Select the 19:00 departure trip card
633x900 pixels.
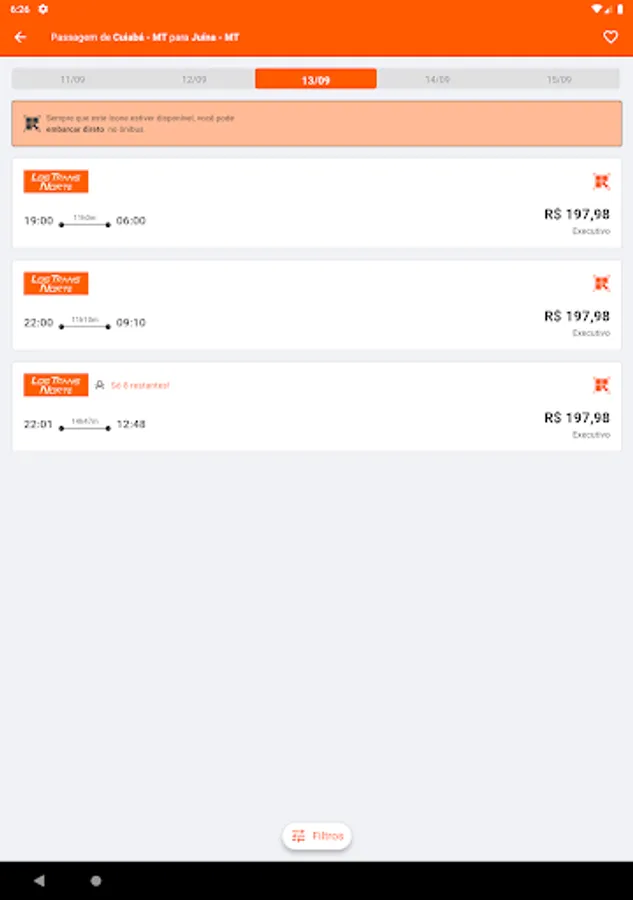(x=316, y=204)
